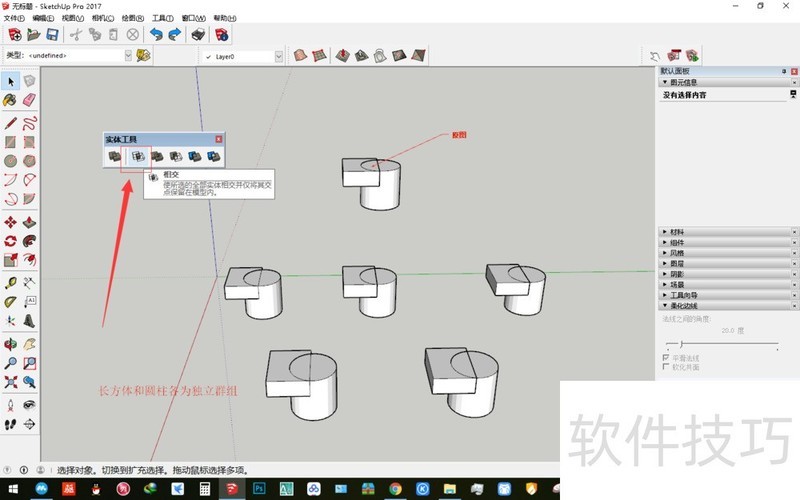Open the 类型 undefined dropdown
Screen dimensions: 800x500
point(127,56)
